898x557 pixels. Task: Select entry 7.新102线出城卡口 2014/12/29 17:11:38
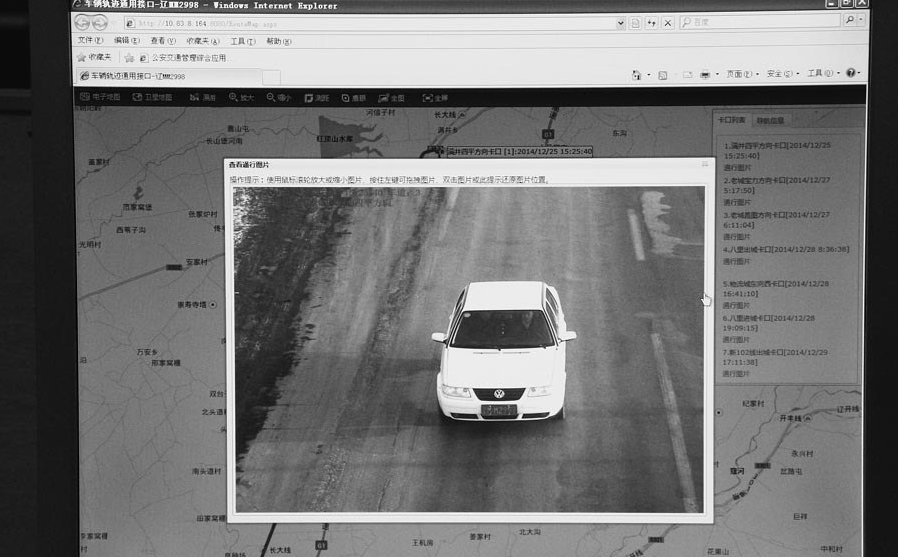pos(775,357)
